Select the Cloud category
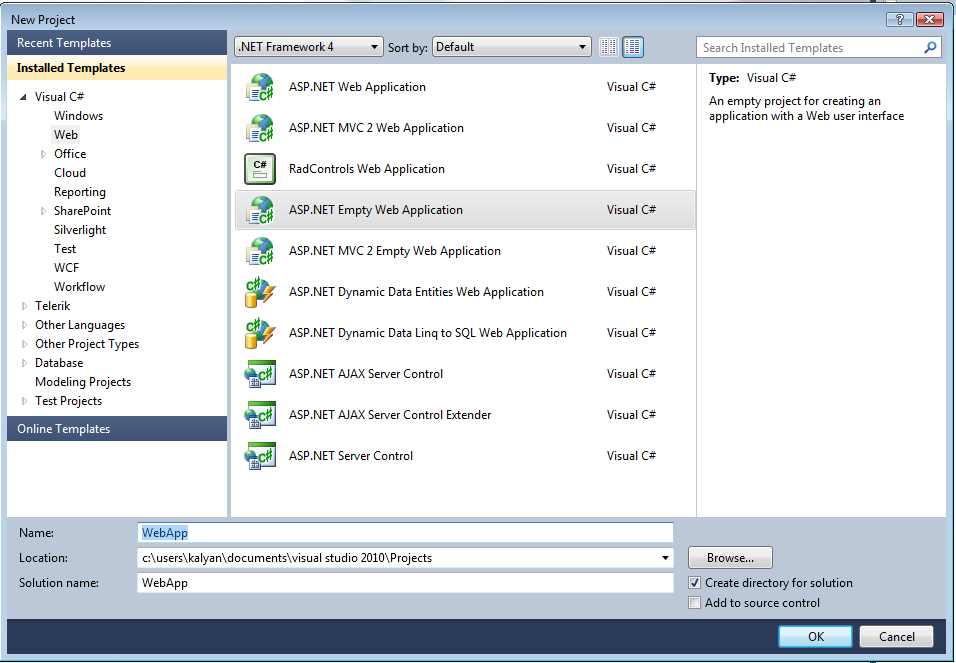The width and height of the screenshot is (956, 663). (x=70, y=173)
